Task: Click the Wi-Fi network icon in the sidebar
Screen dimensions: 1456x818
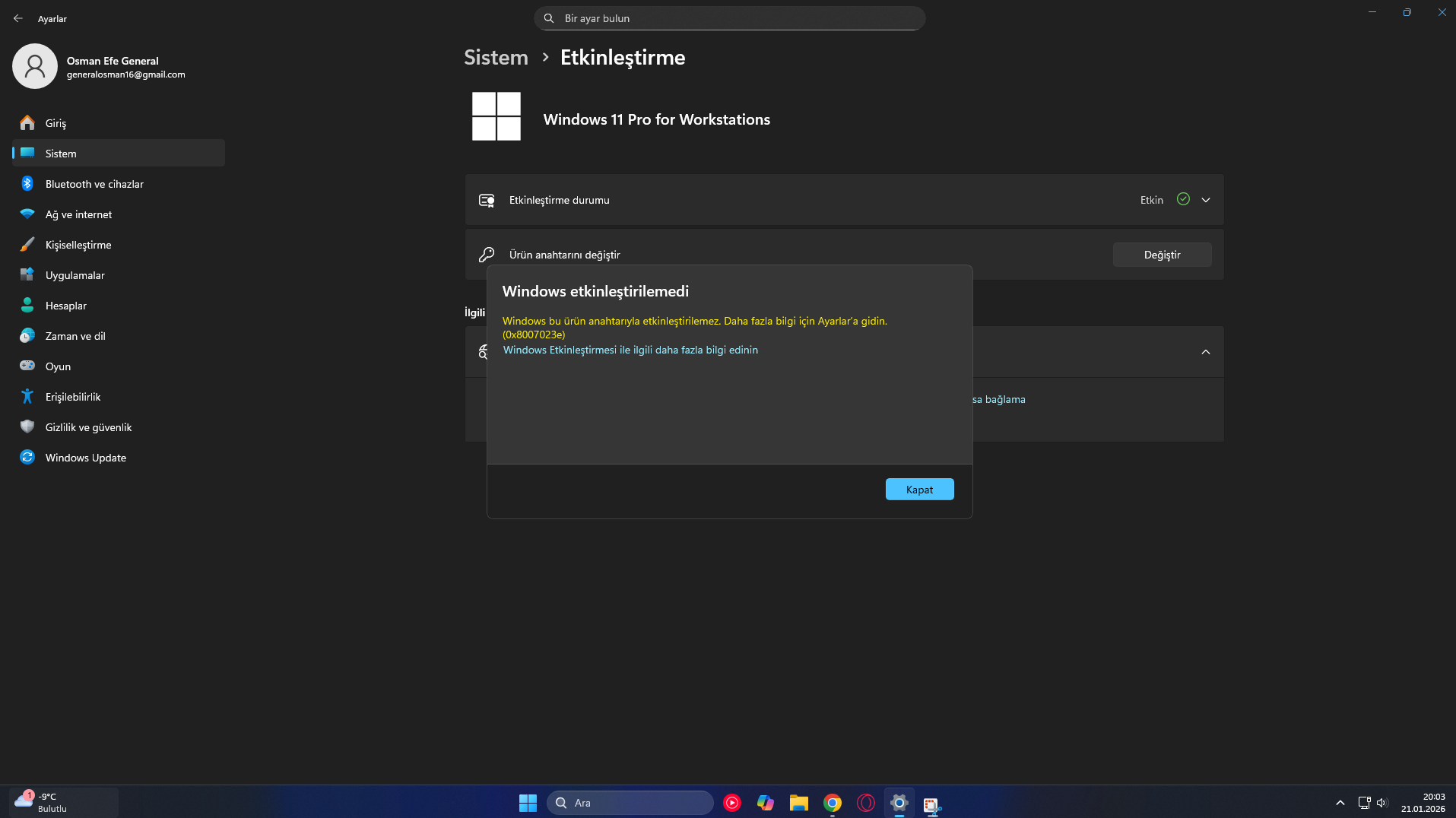Action: 27,214
